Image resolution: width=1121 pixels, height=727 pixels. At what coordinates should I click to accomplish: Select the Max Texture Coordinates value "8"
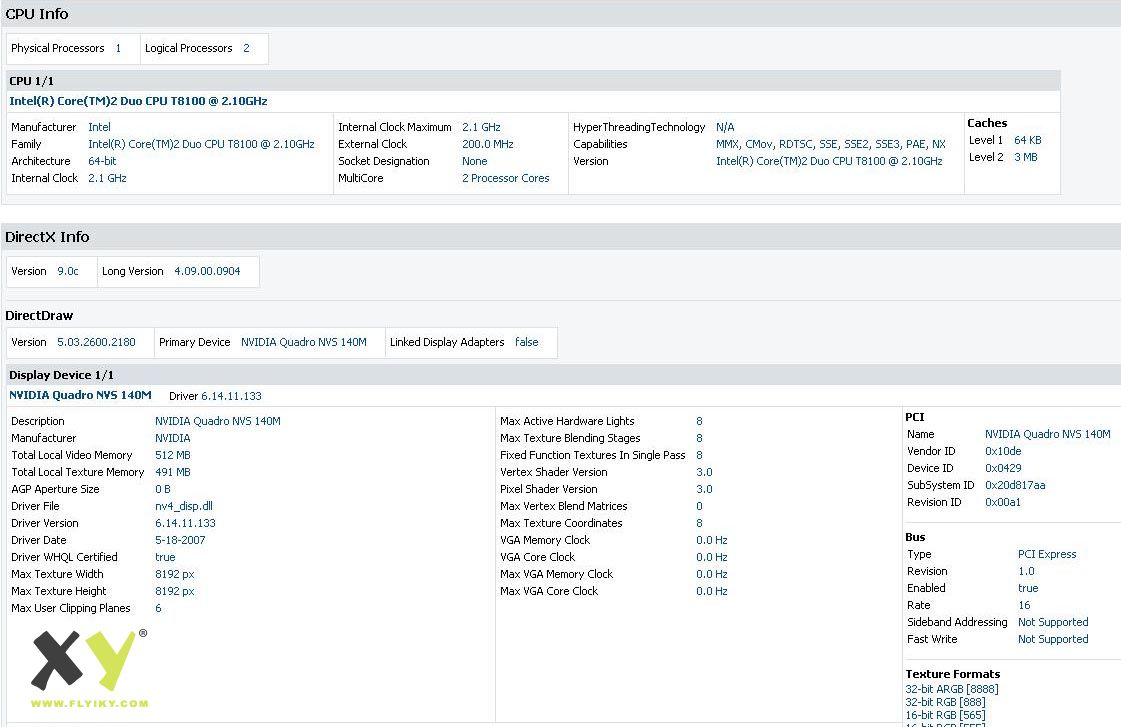point(699,523)
